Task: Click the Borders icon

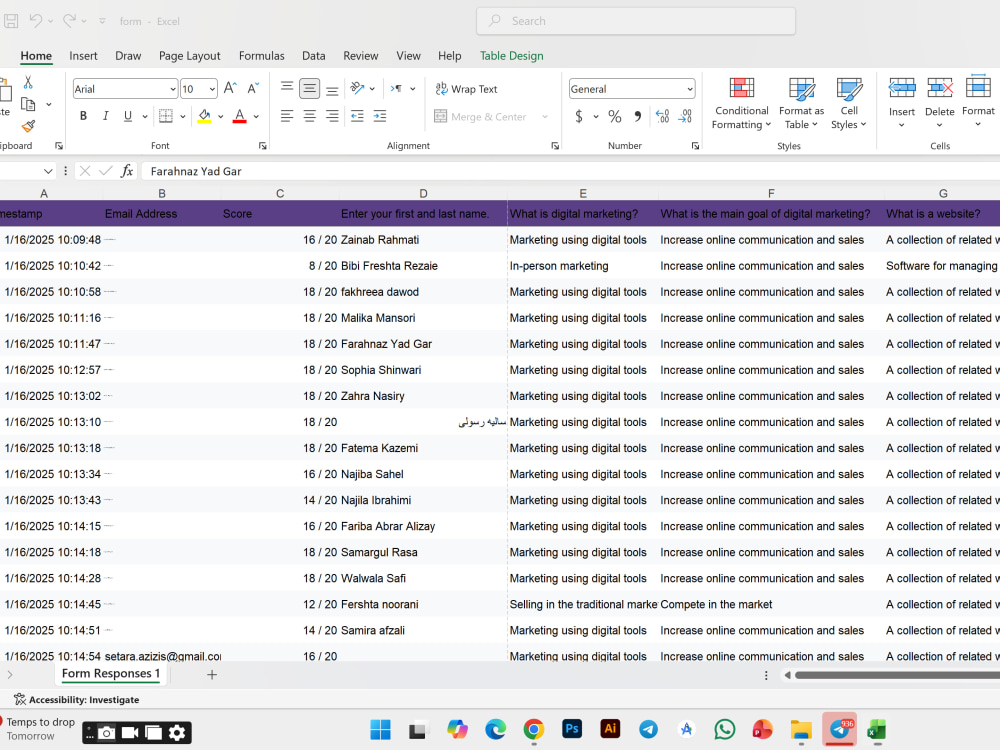Action: [166, 116]
